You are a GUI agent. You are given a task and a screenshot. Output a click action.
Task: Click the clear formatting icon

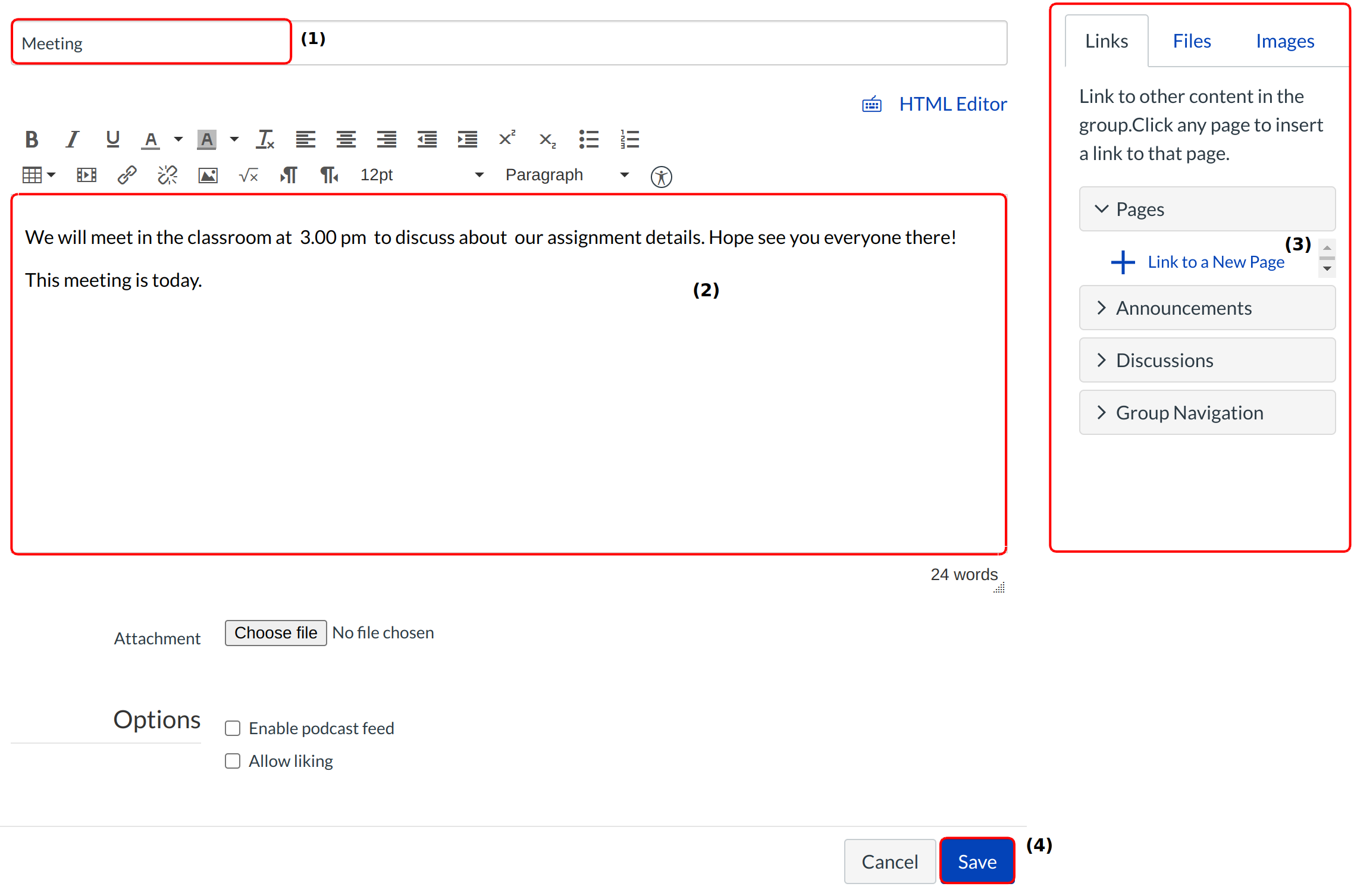click(265, 139)
